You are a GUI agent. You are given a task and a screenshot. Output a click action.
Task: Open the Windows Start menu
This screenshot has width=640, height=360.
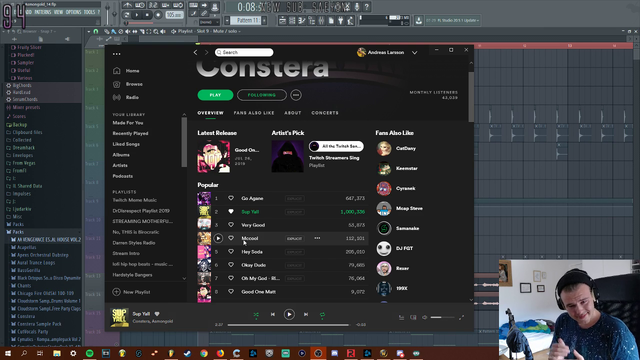[8, 353]
